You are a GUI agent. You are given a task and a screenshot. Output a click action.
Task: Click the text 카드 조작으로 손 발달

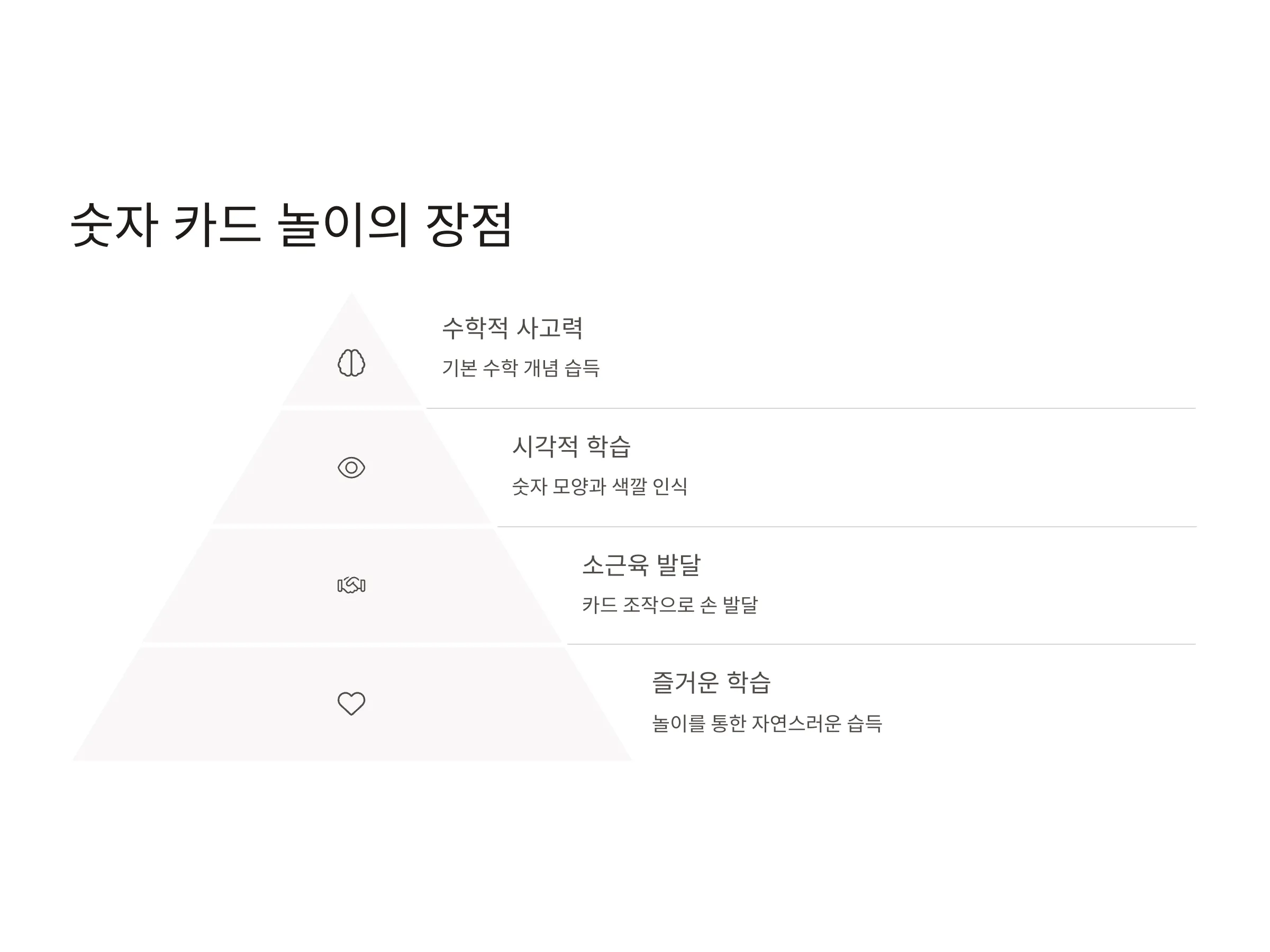[670, 605]
